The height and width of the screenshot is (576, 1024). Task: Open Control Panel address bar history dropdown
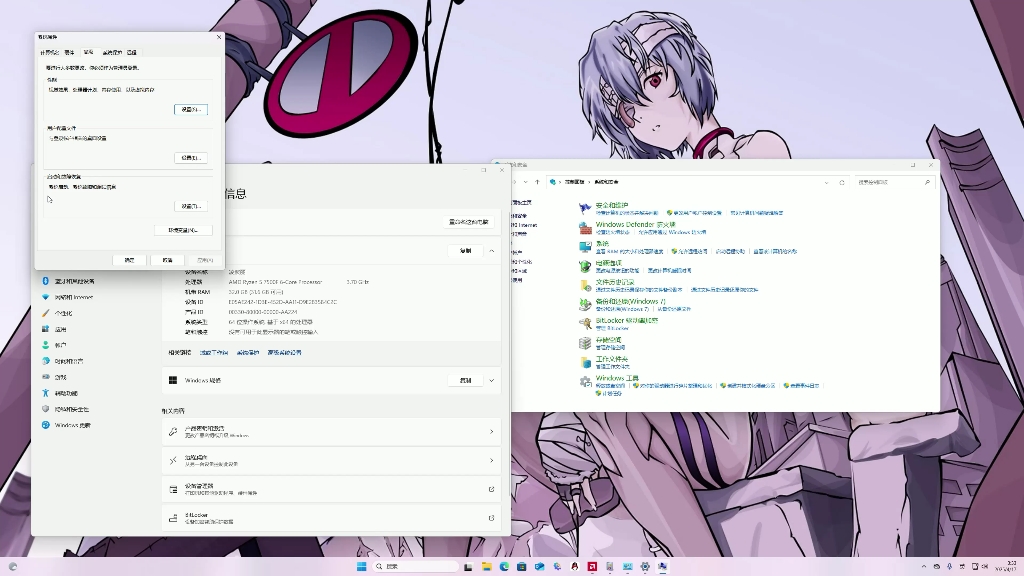pyautogui.click(x=826, y=182)
